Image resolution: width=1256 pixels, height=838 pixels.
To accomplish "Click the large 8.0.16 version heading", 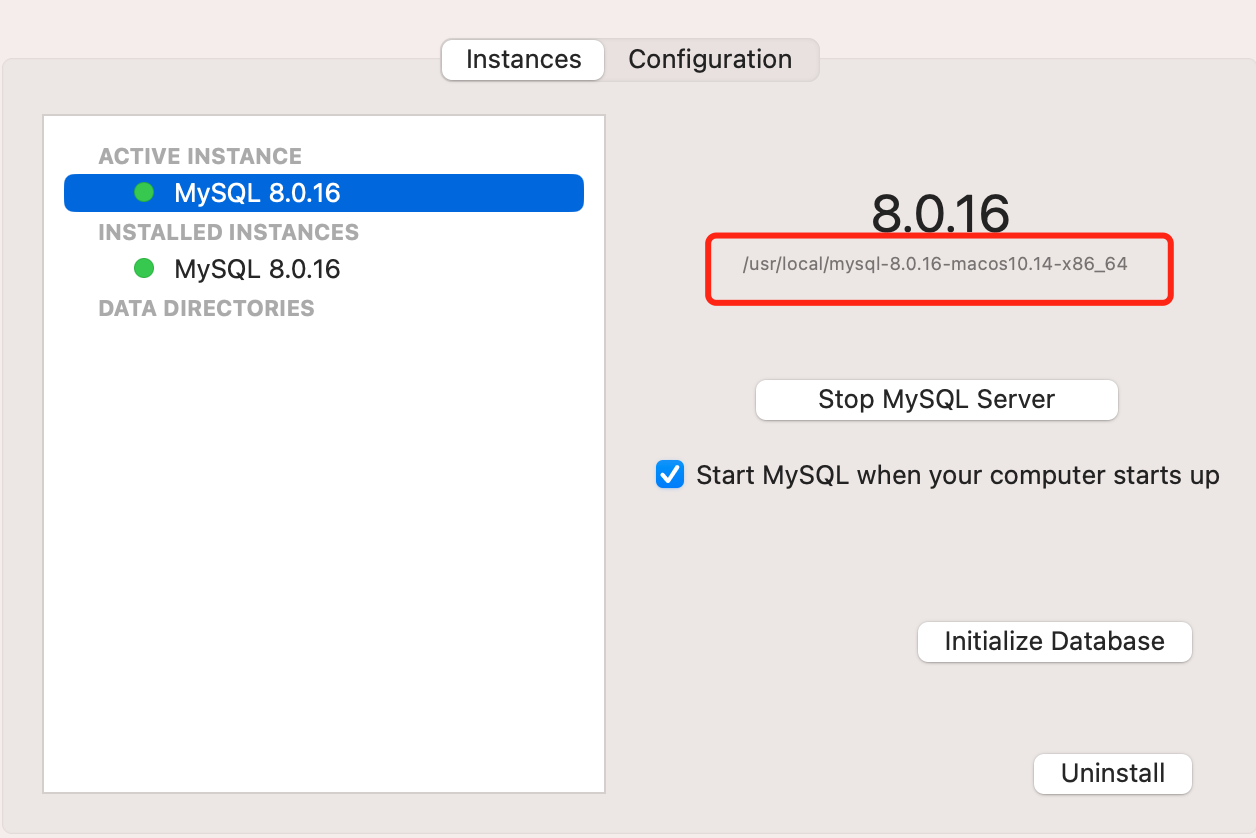I will [940, 212].
